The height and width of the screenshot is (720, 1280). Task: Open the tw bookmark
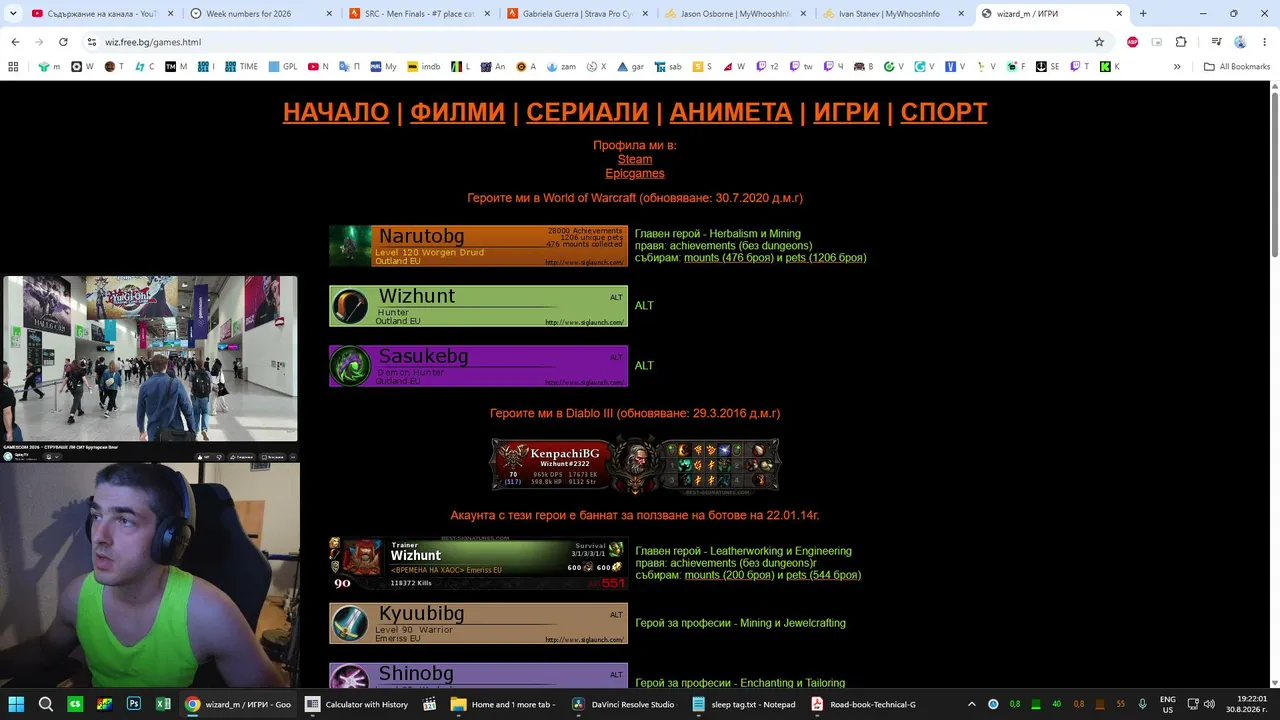click(x=801, y=67)
